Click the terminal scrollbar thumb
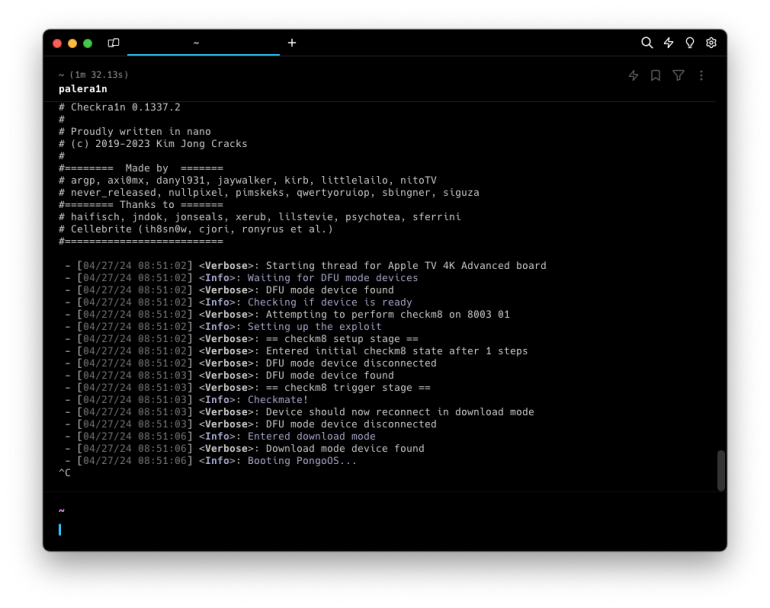 coord(720,470)
